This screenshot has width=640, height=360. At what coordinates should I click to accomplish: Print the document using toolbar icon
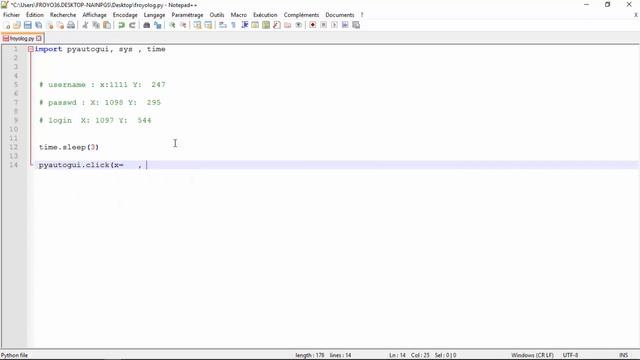click(x=71, y=25)
